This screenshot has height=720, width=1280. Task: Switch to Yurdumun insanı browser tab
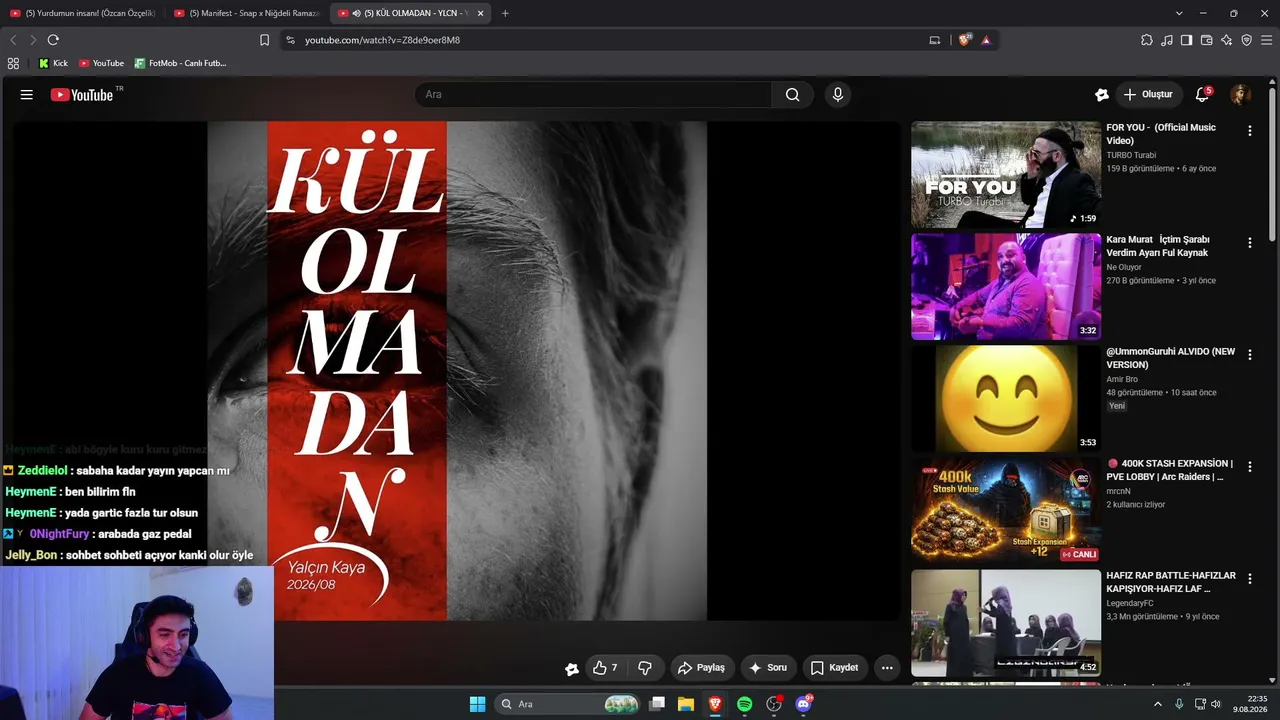[82, 13]
